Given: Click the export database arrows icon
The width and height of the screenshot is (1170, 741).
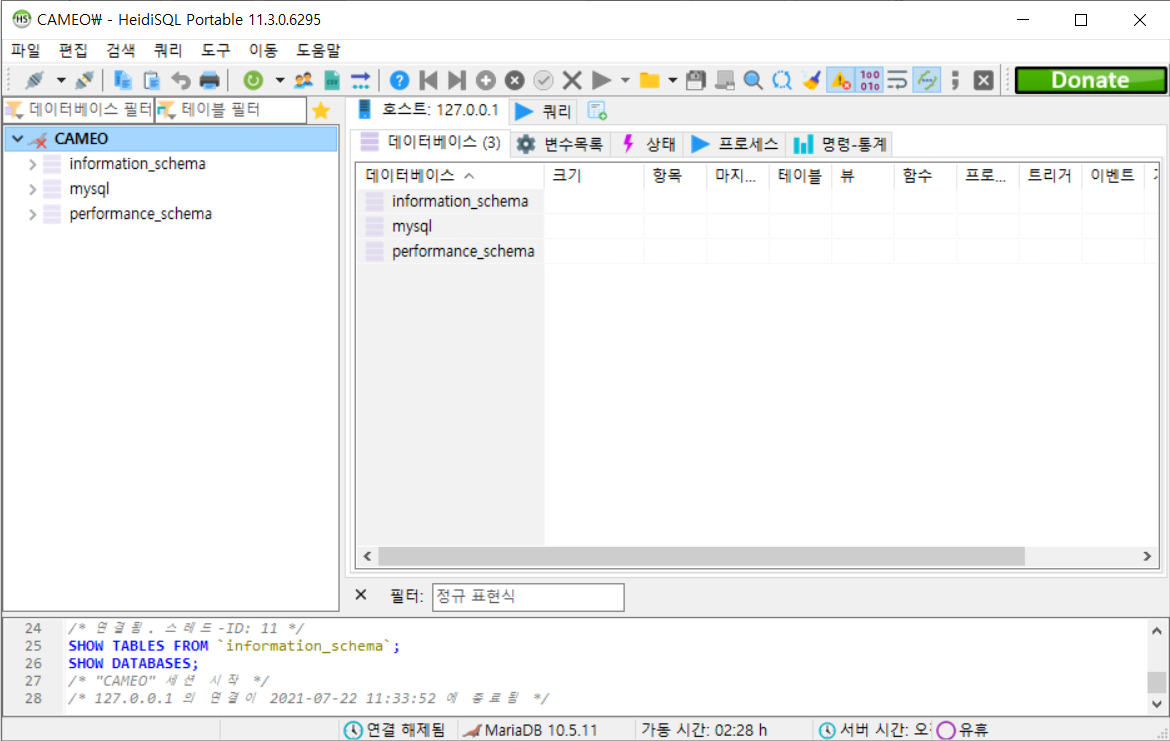Looking at the screenshot, I should point(361,80).
